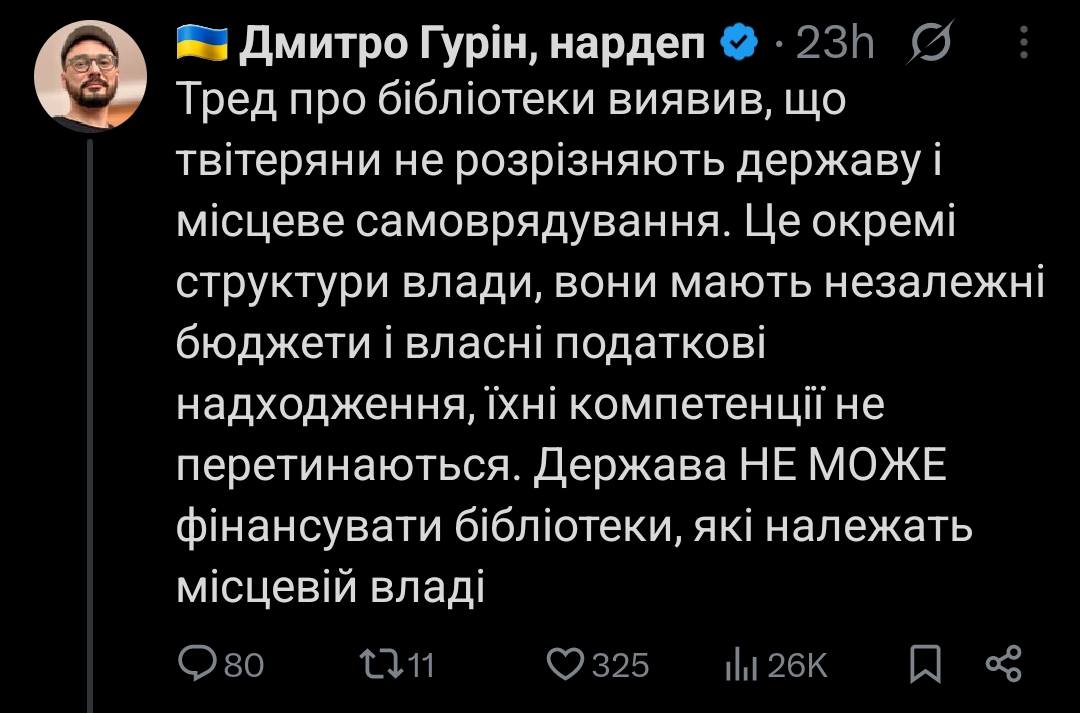The height and width of the screenshot is (713, 1080).
Task: Click the reply count 80
Action: 243,665
